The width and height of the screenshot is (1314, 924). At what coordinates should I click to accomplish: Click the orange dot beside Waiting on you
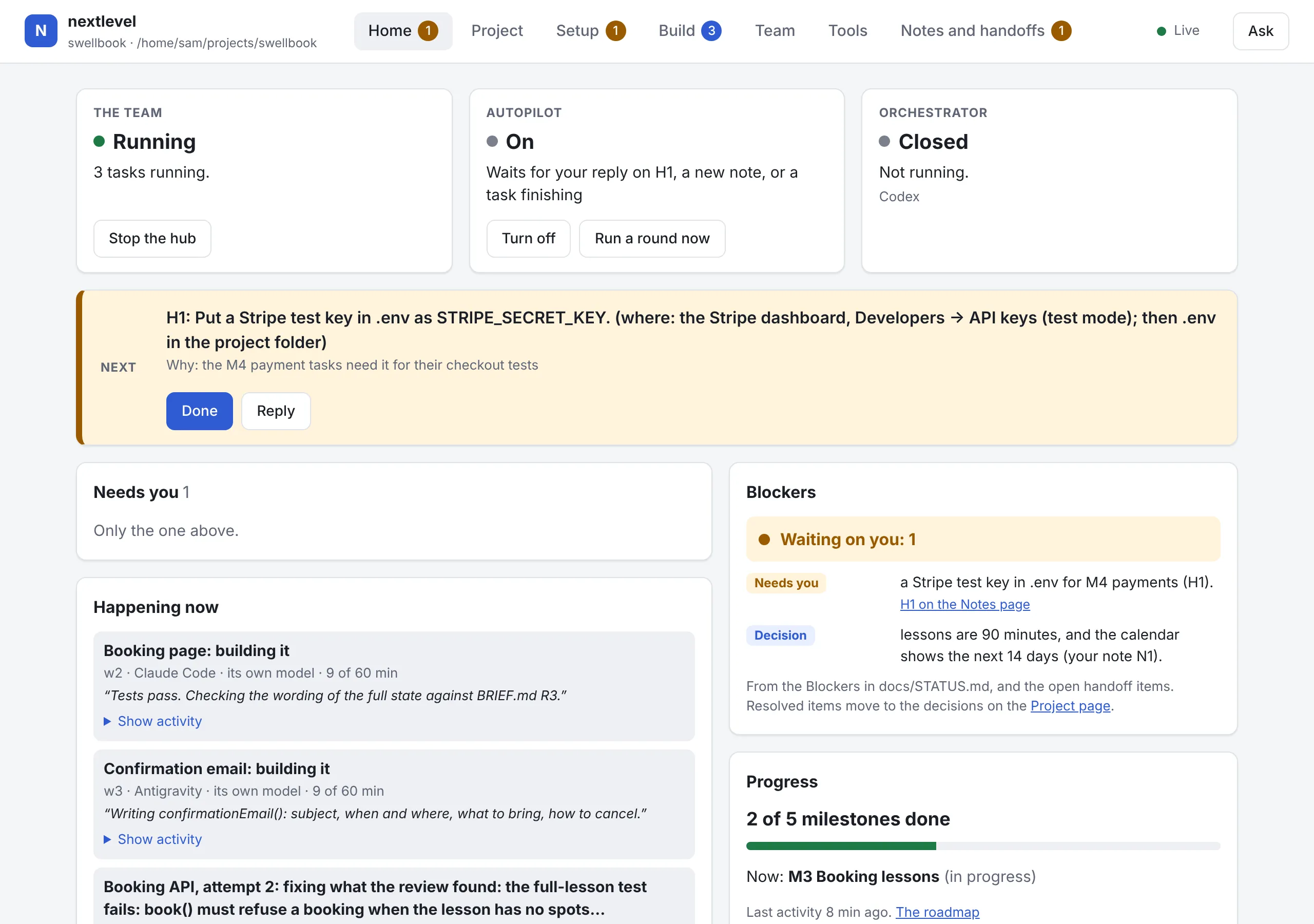point(764,540)
